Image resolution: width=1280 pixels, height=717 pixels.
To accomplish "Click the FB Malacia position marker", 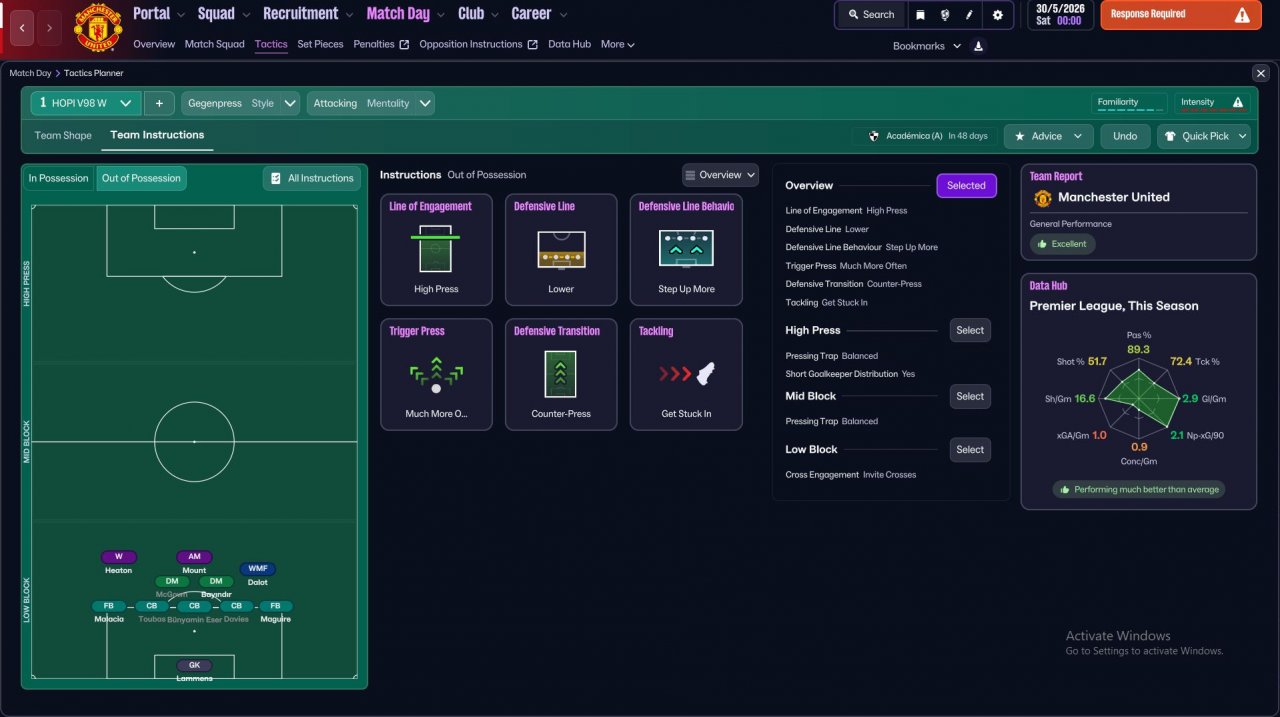I will (x=109, y=606).
